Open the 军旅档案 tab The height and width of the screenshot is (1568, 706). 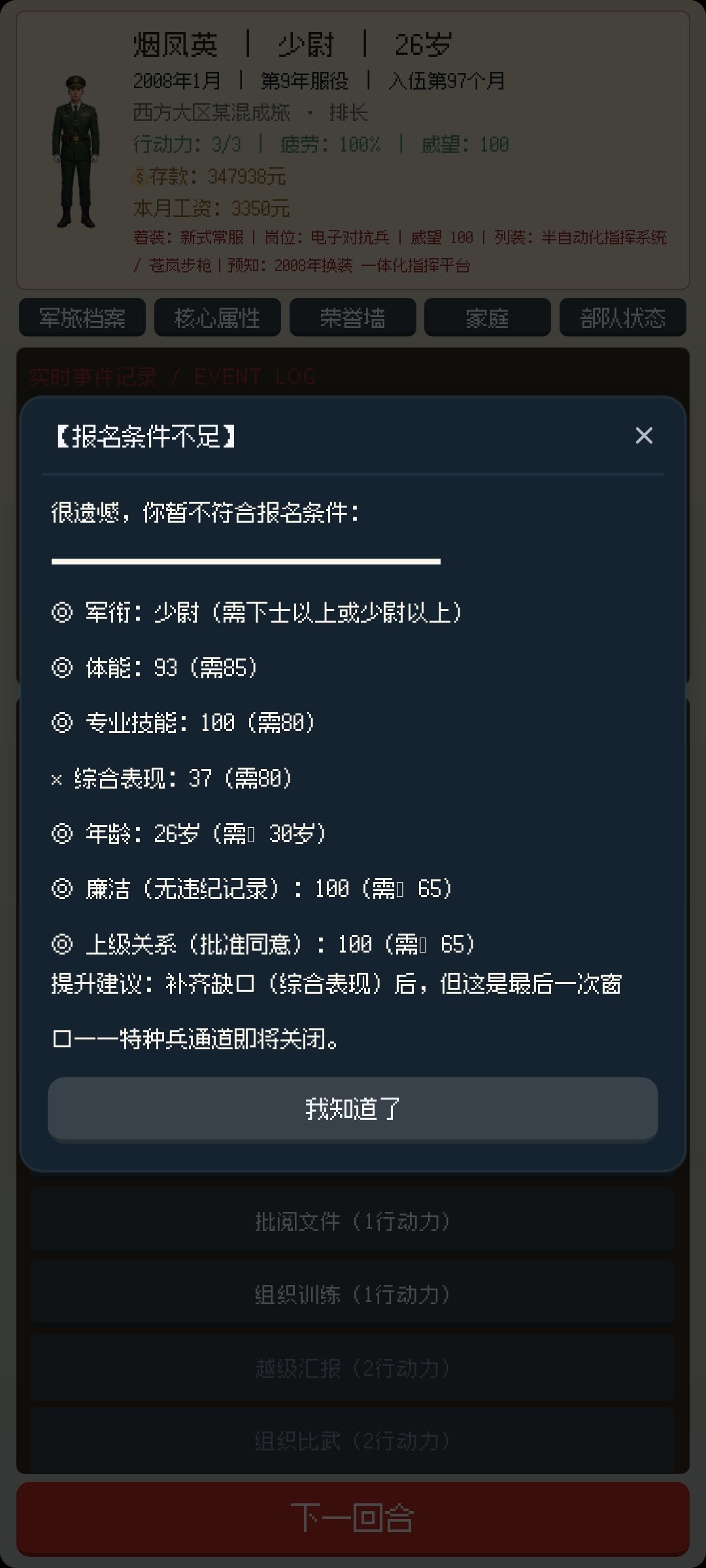[82, 318]
